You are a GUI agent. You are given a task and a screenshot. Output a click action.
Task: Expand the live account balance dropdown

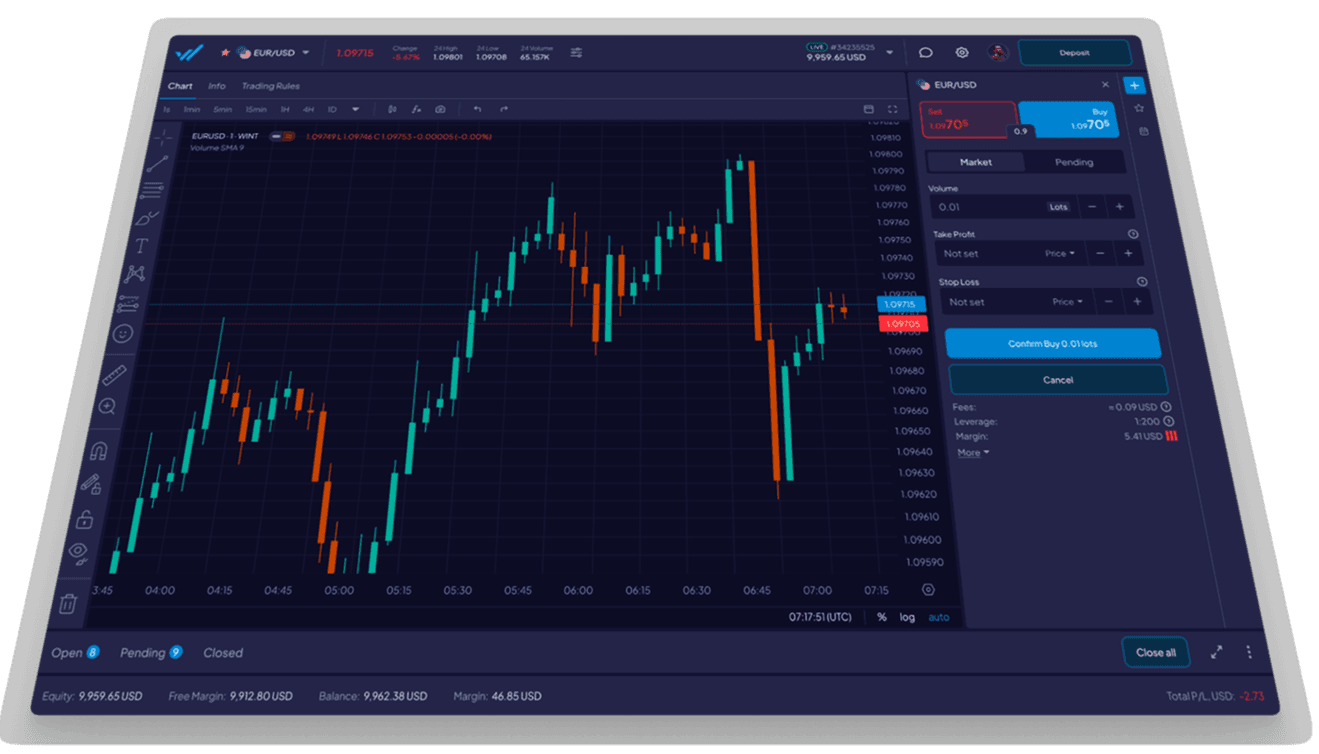(x=890, y=52)
